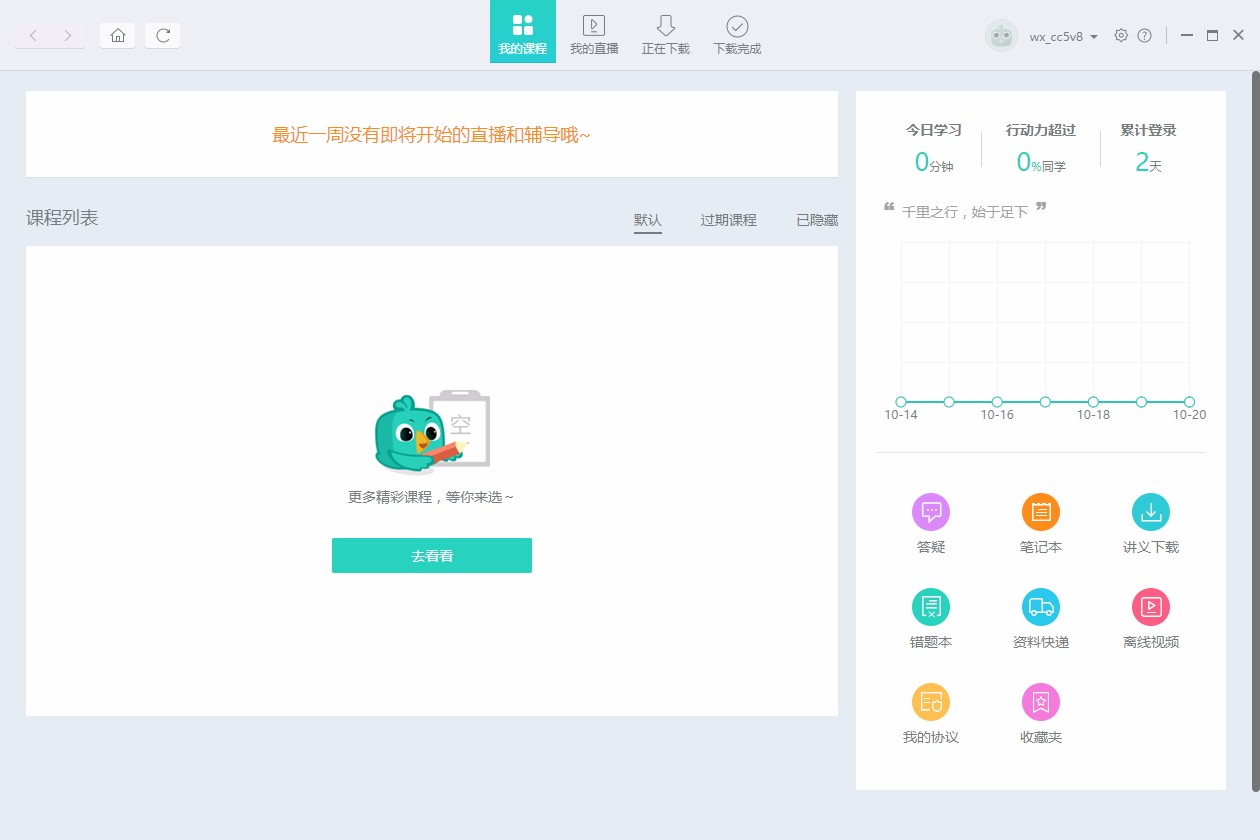
Task: Open the help question-mark icon
Action: pos(1145,35)
